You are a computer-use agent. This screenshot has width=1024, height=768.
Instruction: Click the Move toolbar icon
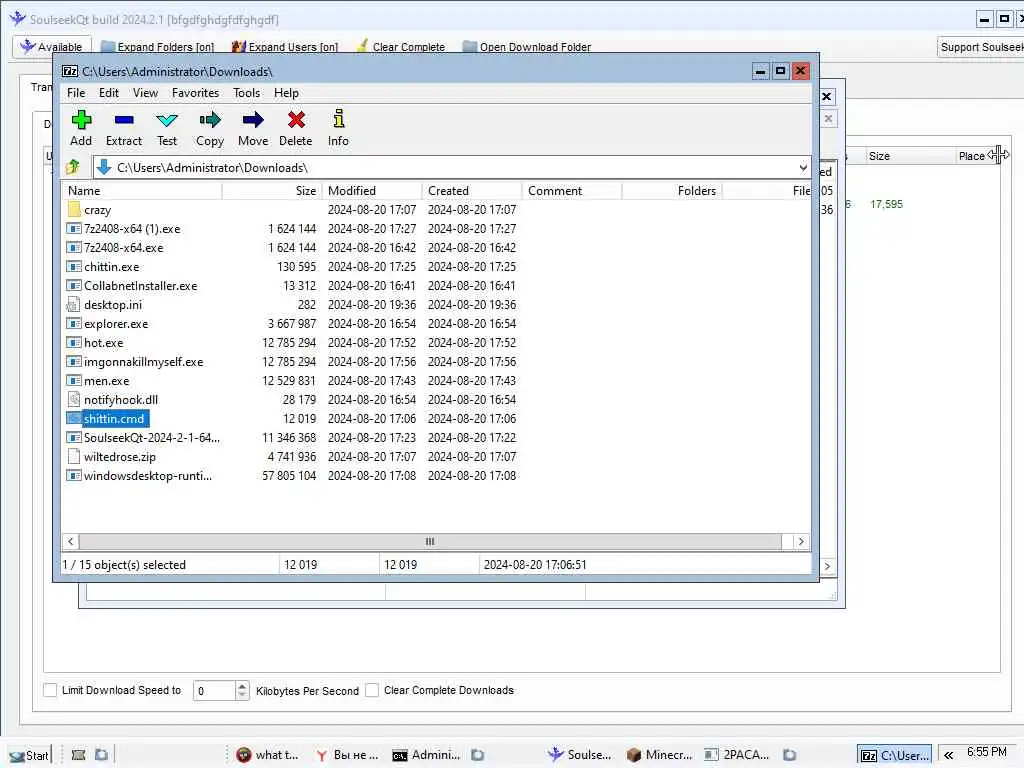[253, 120]
